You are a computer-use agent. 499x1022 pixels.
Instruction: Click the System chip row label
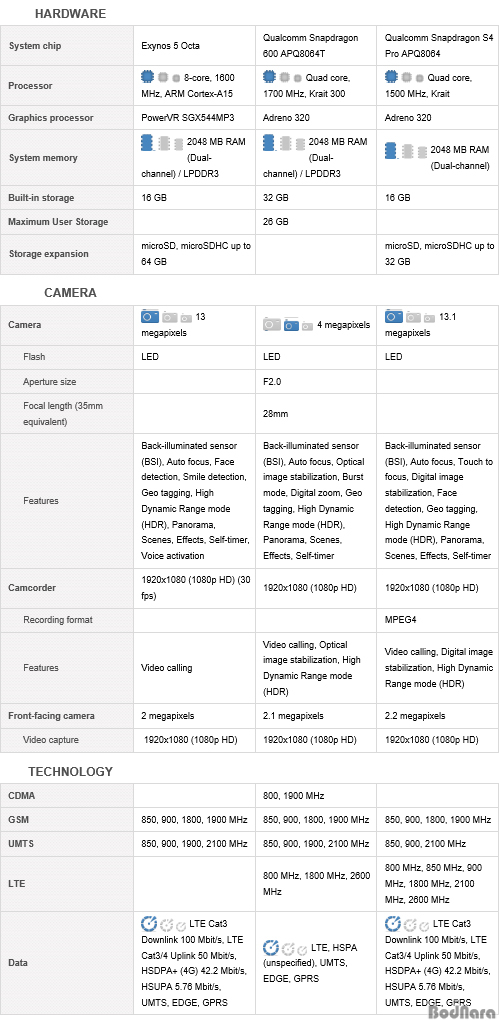click(x=35, y=46)
